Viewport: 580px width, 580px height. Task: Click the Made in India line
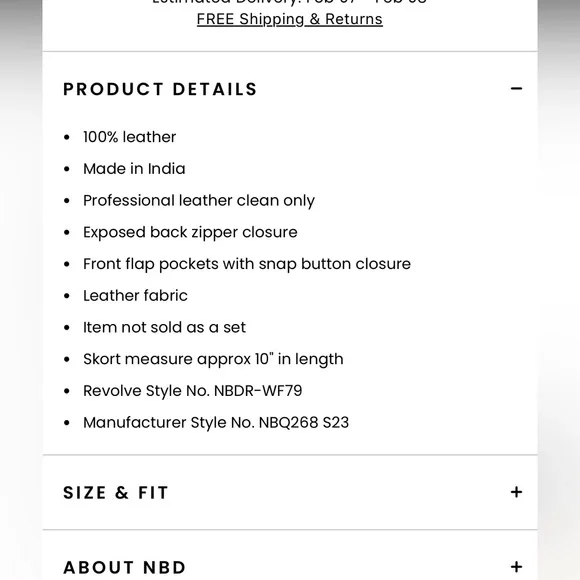coord(134,169)
